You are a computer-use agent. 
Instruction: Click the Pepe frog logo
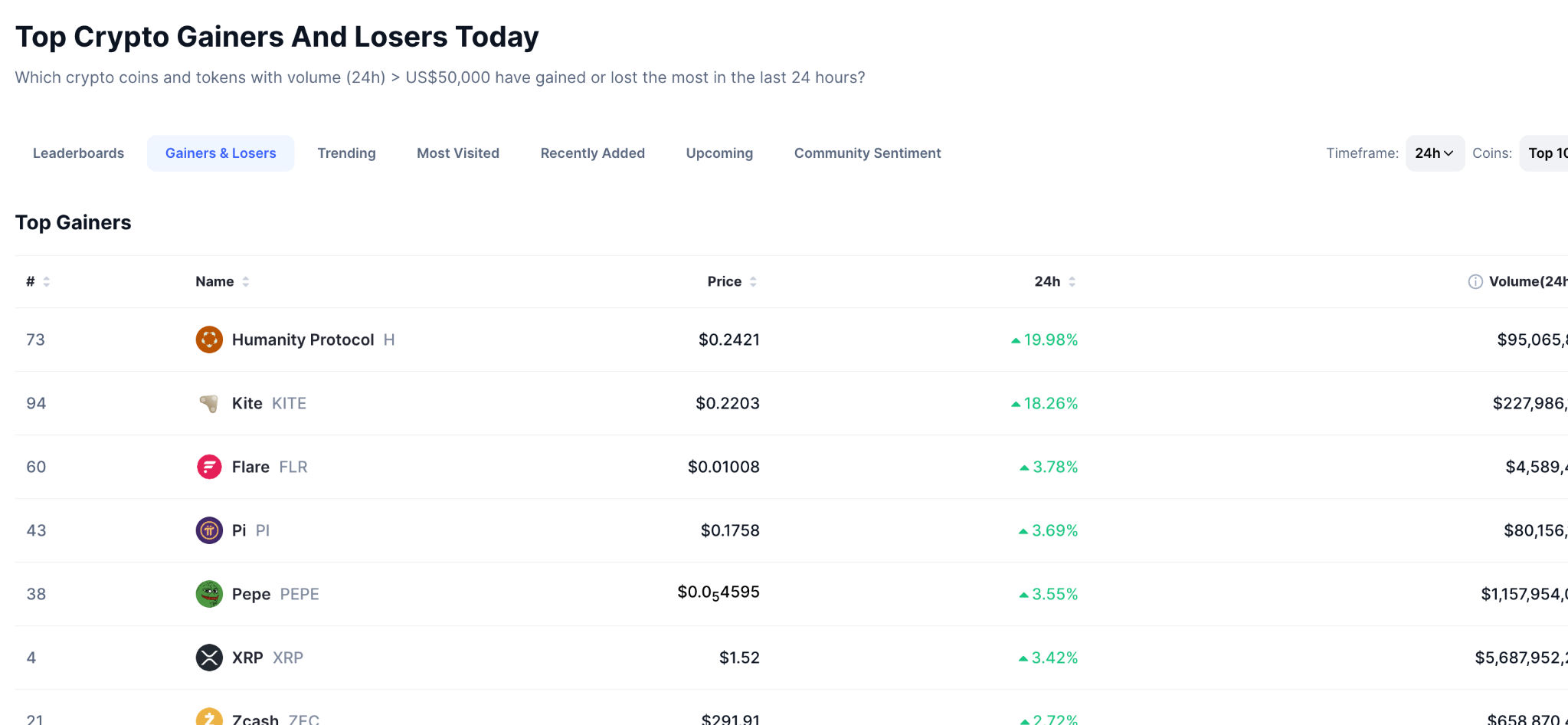click(209, 594)
